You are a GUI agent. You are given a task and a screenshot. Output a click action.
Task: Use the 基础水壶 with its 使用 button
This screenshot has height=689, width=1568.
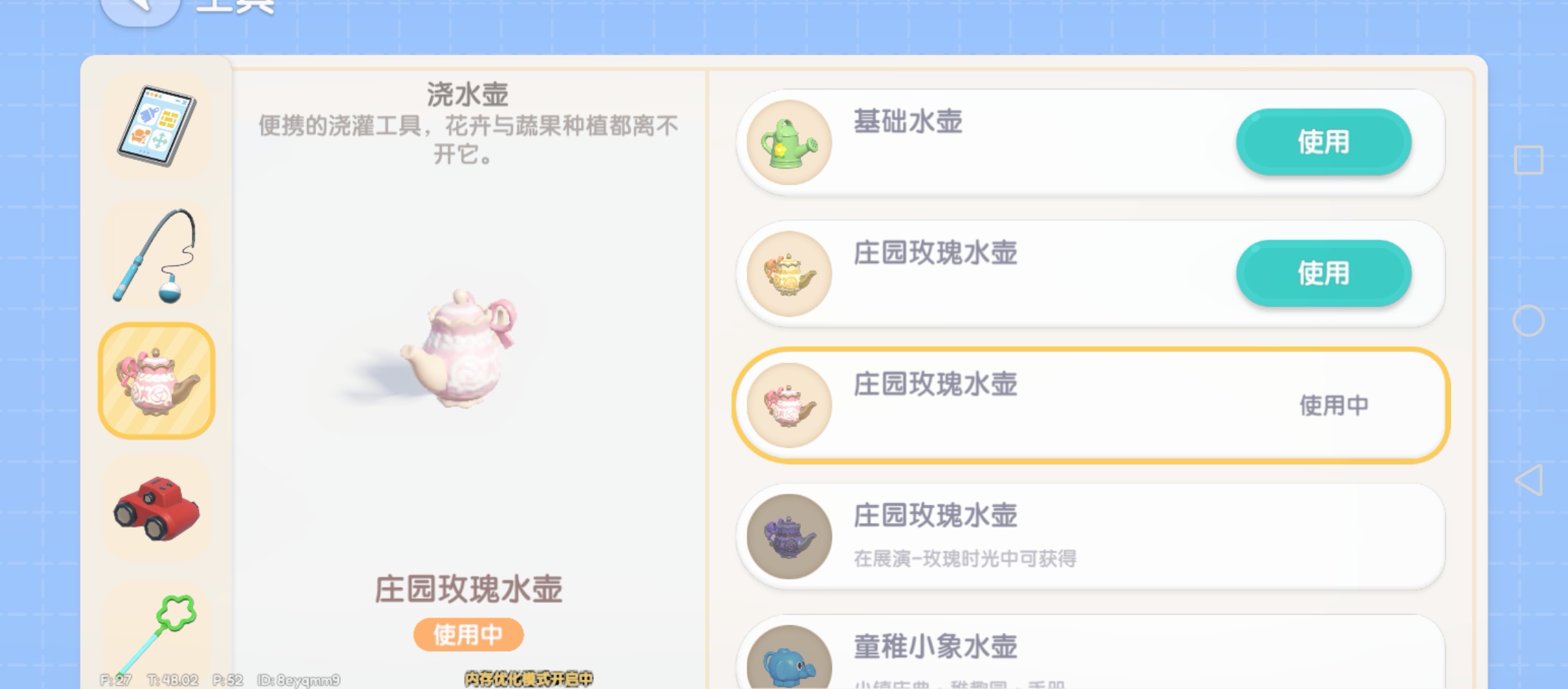tap(1324, 142)
